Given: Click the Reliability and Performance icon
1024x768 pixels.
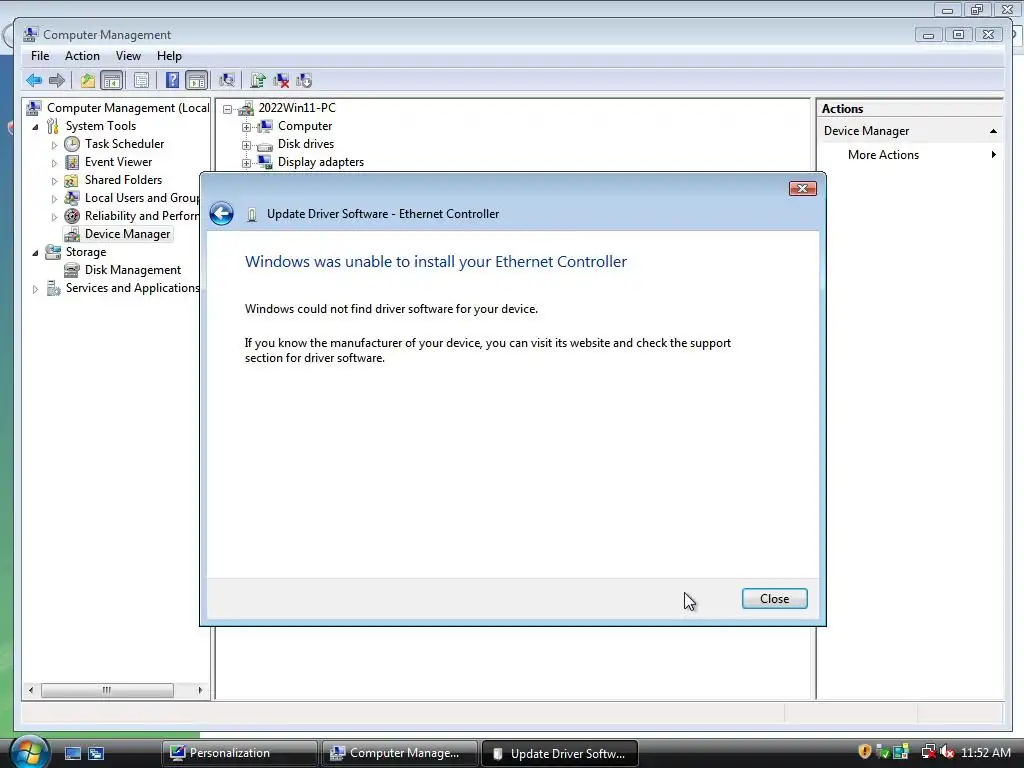Looking at the screenshot, I should 72,216.
